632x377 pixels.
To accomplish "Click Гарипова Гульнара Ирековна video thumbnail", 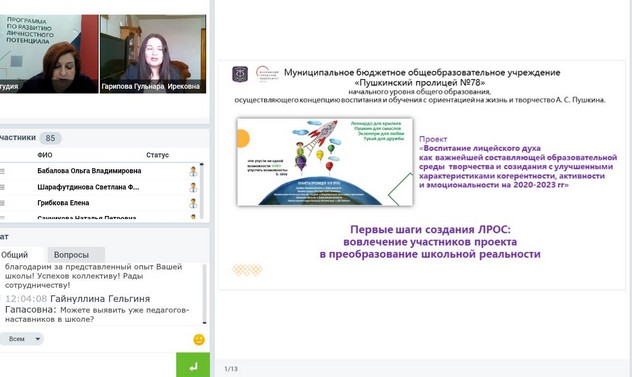I will (x=153, y=54).
